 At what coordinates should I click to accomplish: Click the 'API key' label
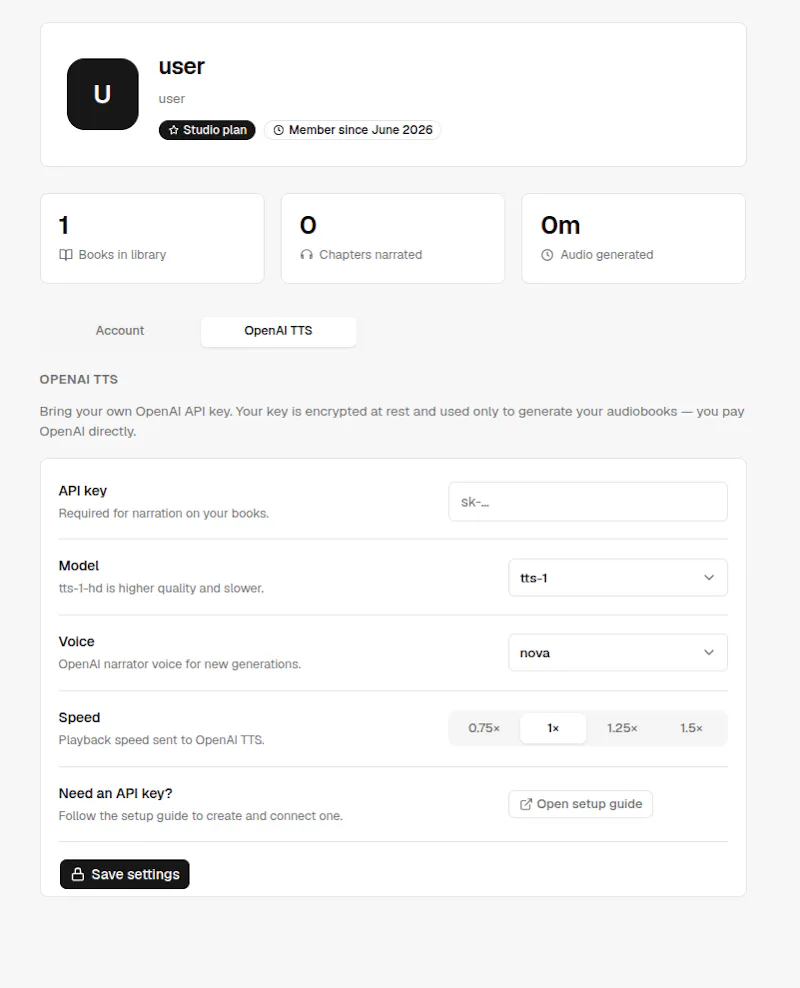coord(83,491)
